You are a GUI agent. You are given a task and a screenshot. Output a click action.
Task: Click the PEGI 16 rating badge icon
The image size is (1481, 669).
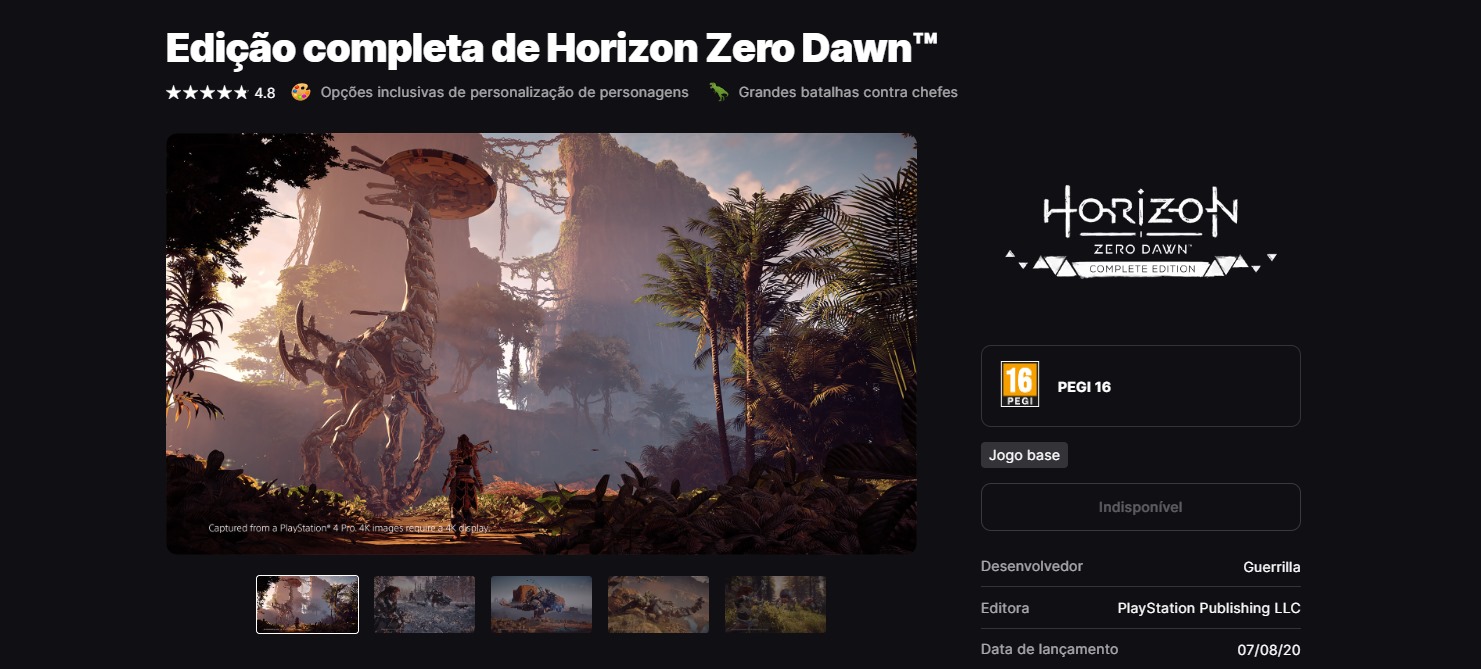coord(1020,384)
